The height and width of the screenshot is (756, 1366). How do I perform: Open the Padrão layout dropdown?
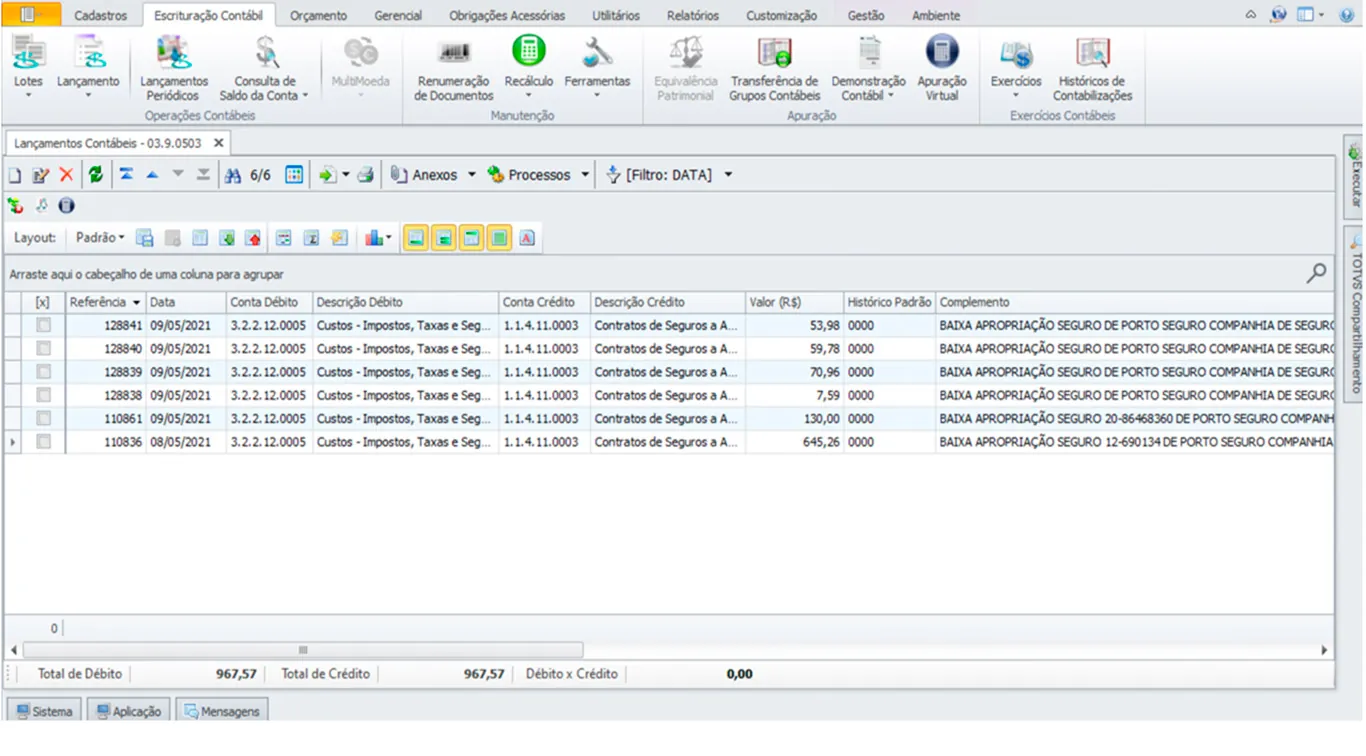pos(100,238)
